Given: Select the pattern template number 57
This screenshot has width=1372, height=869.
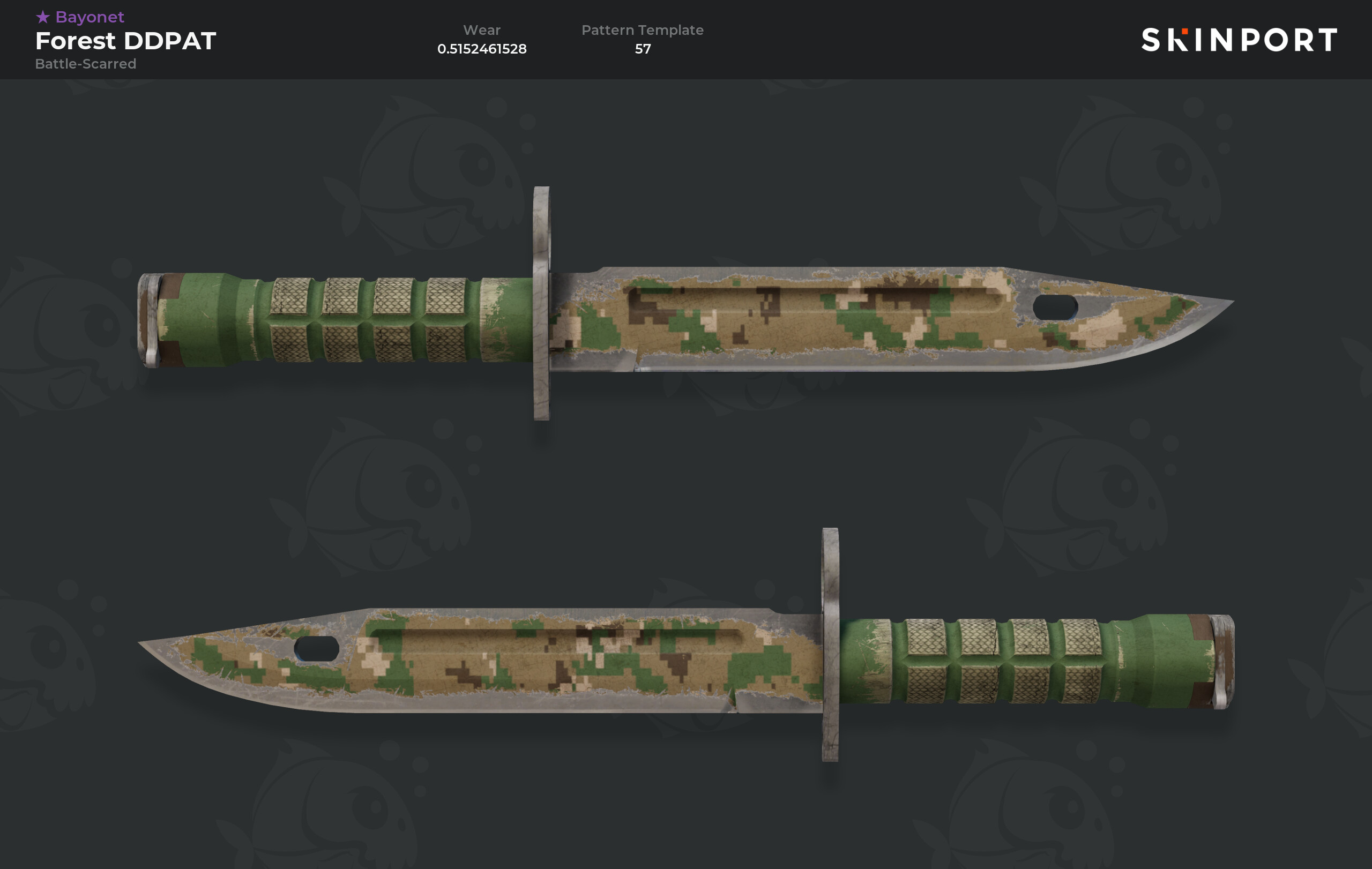Looking at the screenshot, I should tap(643, 49).
